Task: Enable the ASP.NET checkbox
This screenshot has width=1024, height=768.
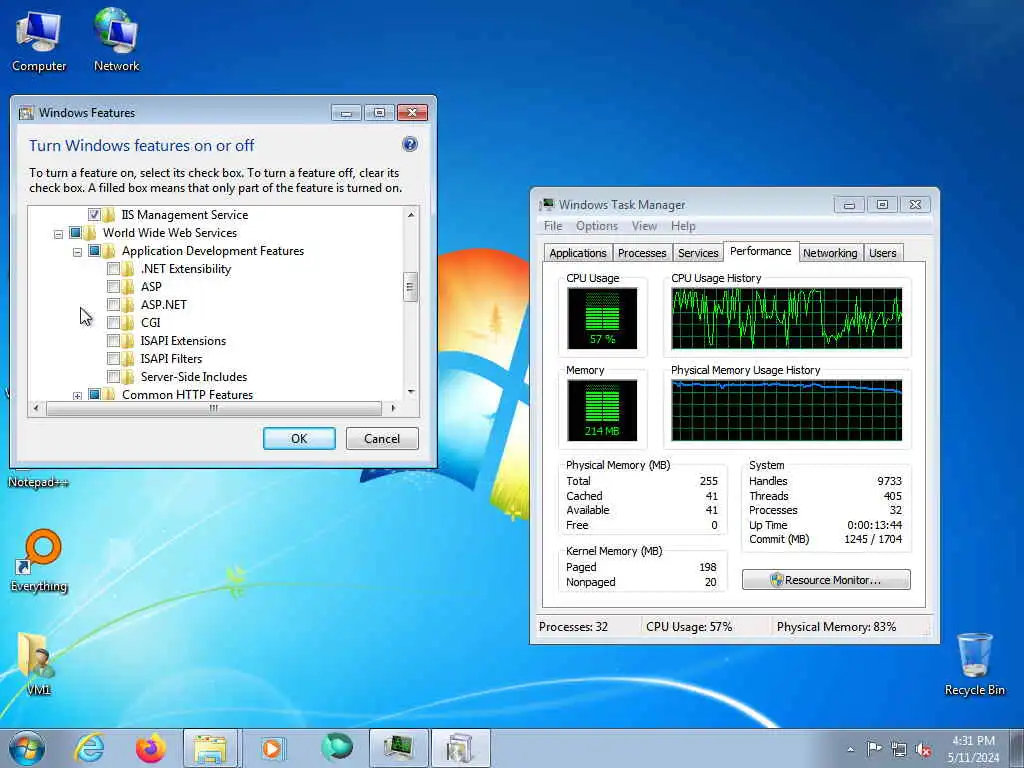Action: tap(113, 304)
